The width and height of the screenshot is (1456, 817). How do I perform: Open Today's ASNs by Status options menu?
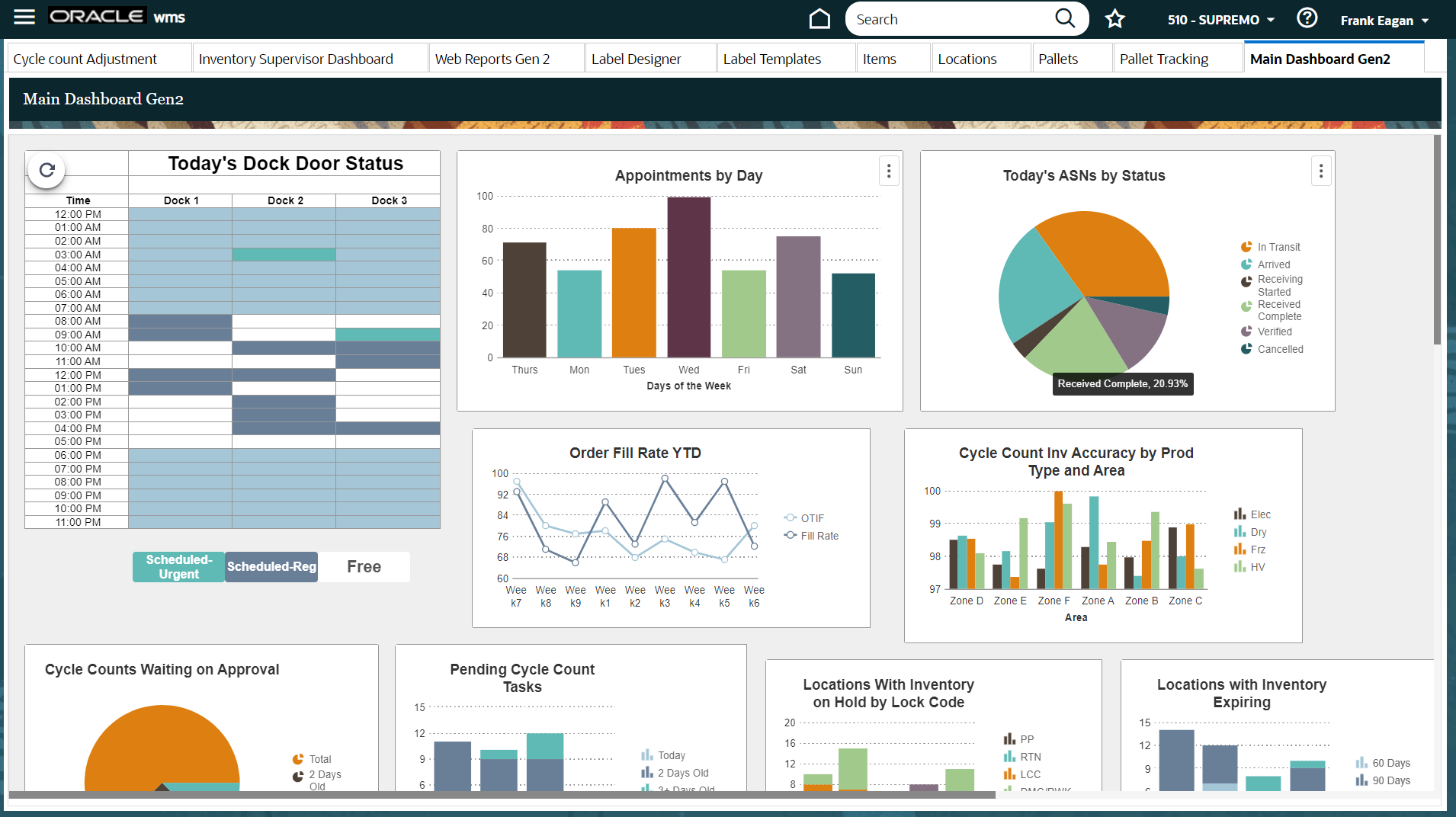click(1320, 171)
